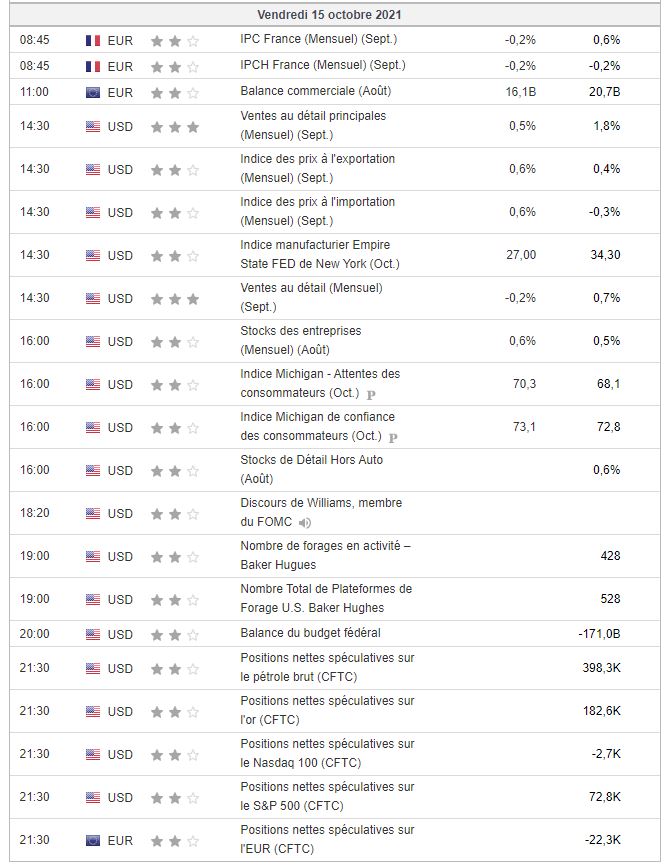This screenshot has height=867, width=670.
Task: Click the US flag on Empire State manufacturing row
Action: tap(93, 255)
